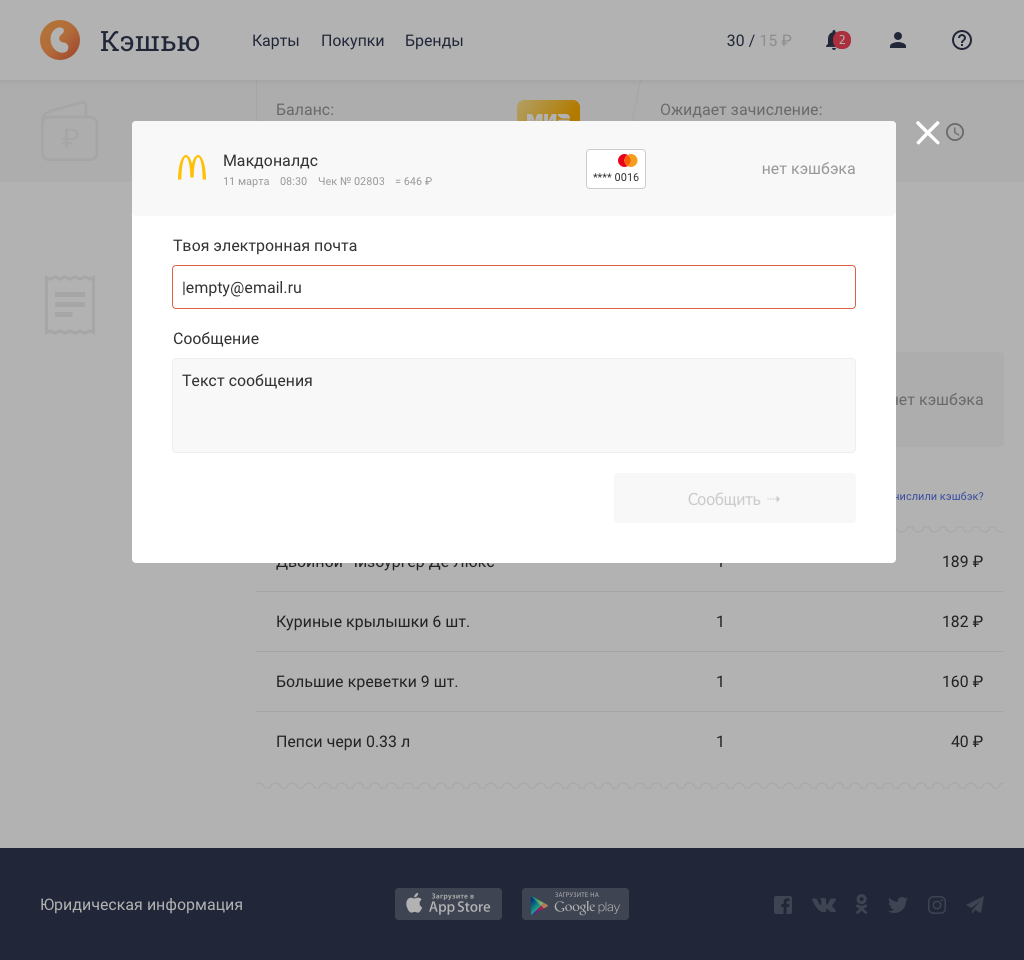This screenshot has width=1024, height=960.
Task: Go to the Бренды menu item
Action: point(434,40)
